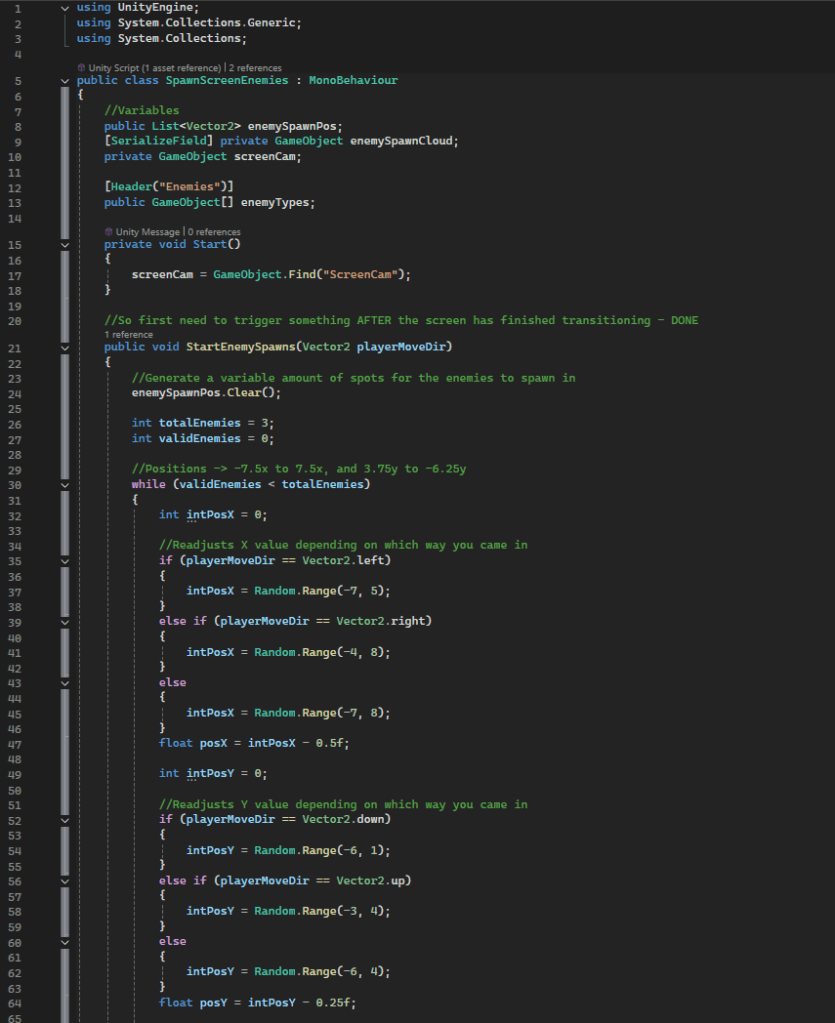
Task: Click the 'Unity Message' CodeLens link
Action: coord(147,232)
